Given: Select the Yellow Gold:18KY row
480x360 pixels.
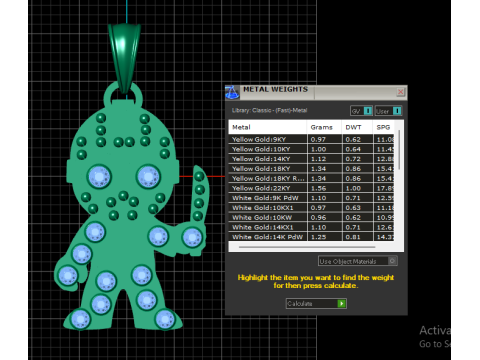Looking at the screenshot, I should coord(311,169).
